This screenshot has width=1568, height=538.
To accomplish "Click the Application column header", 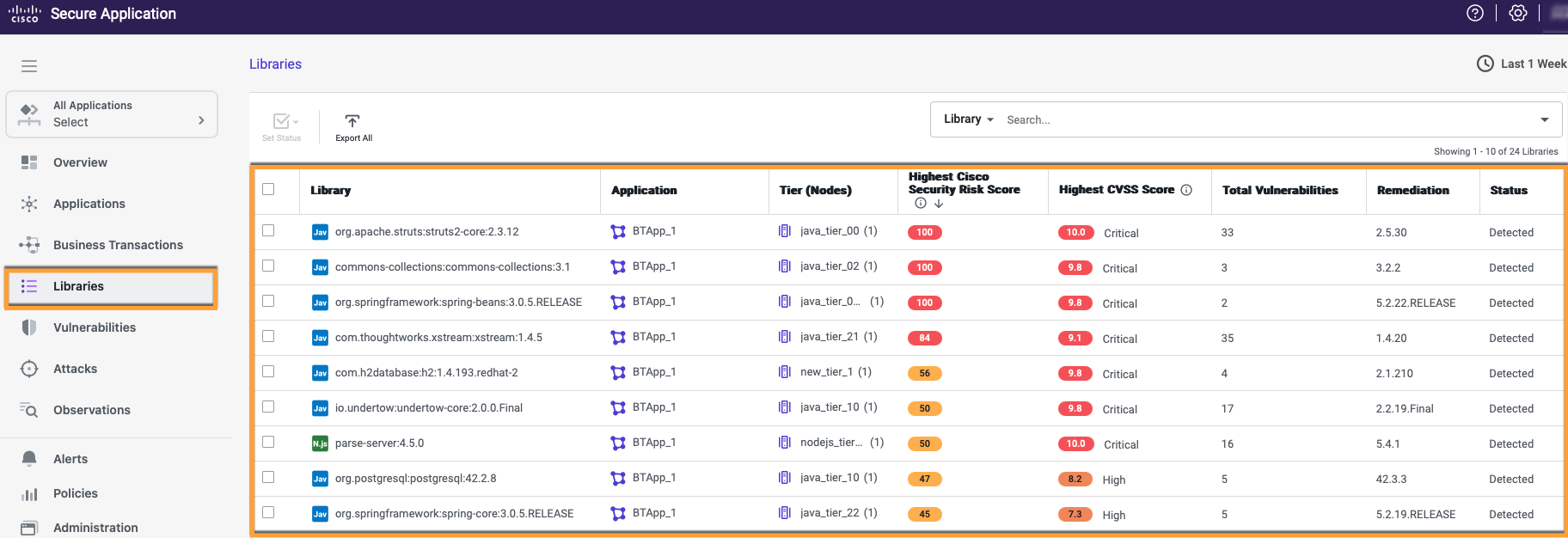I will tap(644, 190).
